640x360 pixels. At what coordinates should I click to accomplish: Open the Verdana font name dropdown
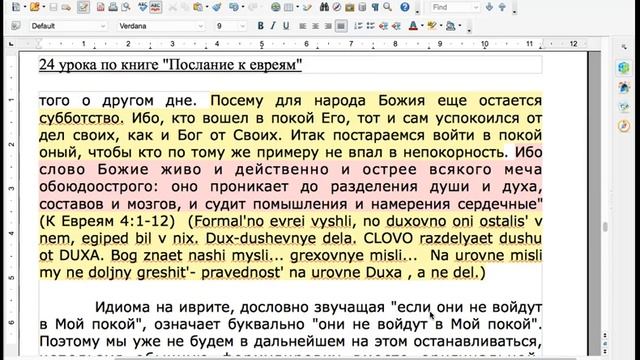200,26
